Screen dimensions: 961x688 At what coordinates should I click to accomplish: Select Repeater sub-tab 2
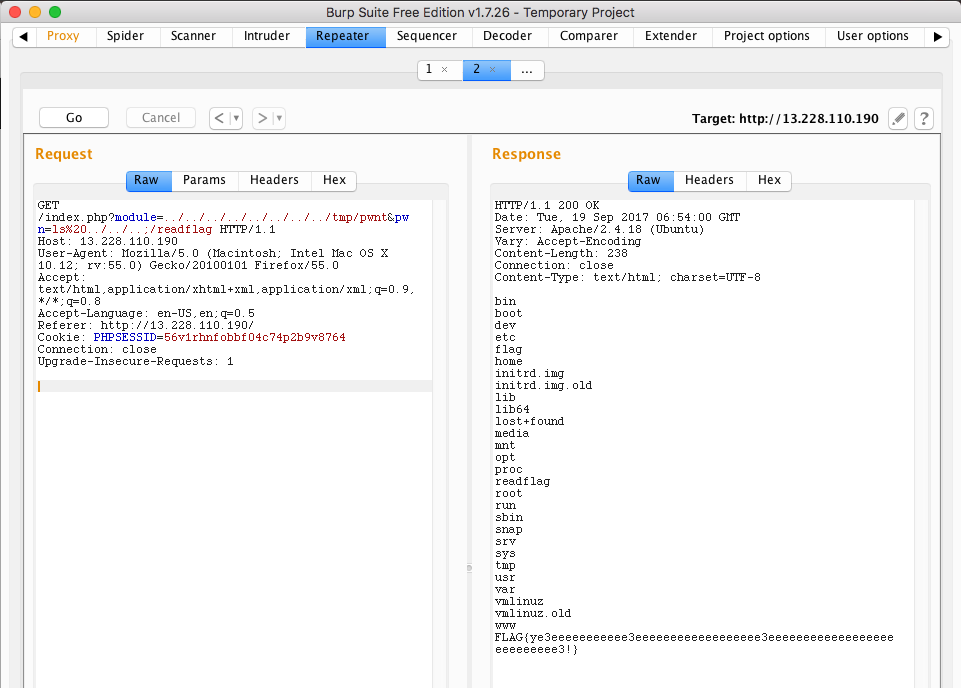(x=476, y=69)
